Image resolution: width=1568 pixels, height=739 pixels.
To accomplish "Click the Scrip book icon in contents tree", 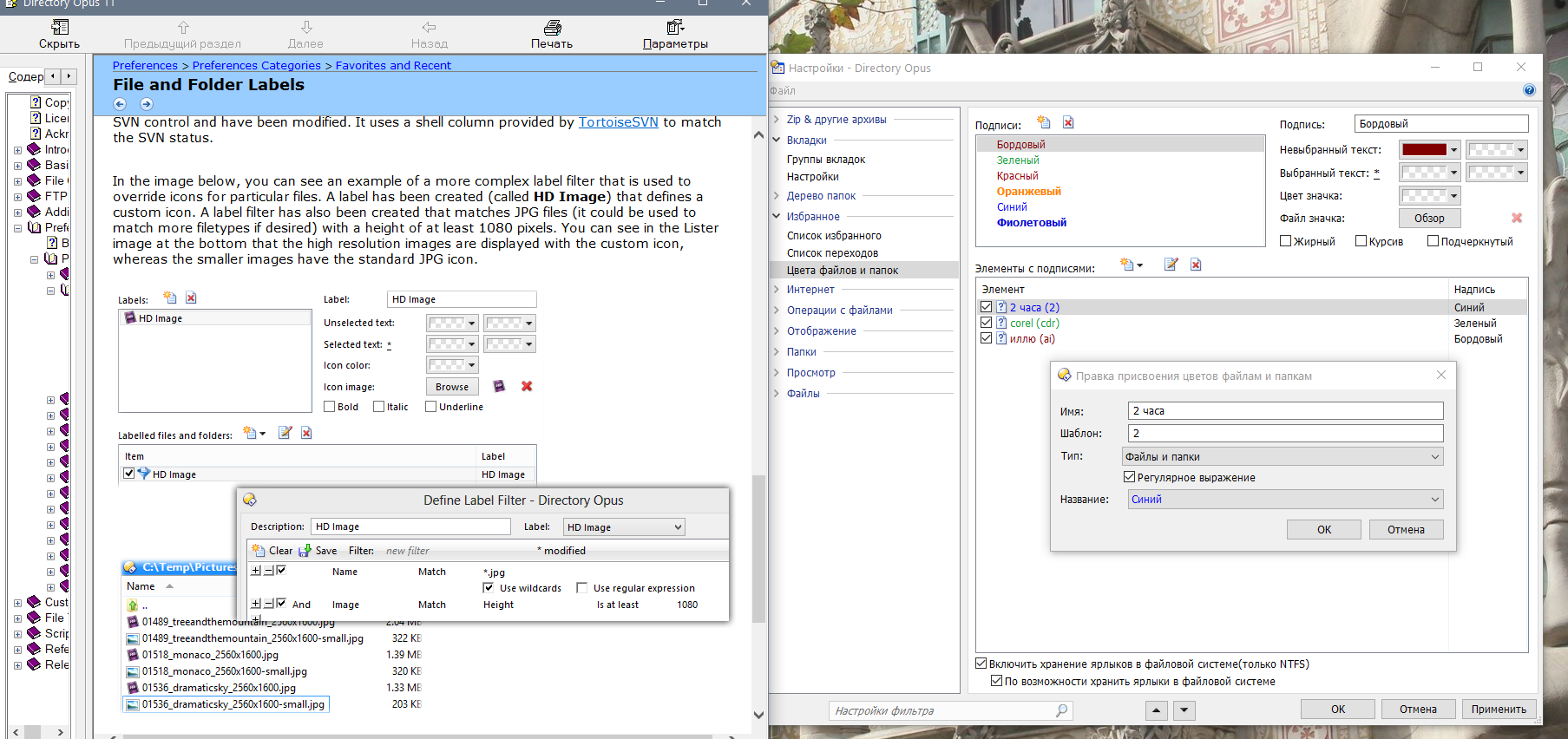I will 35,633.
